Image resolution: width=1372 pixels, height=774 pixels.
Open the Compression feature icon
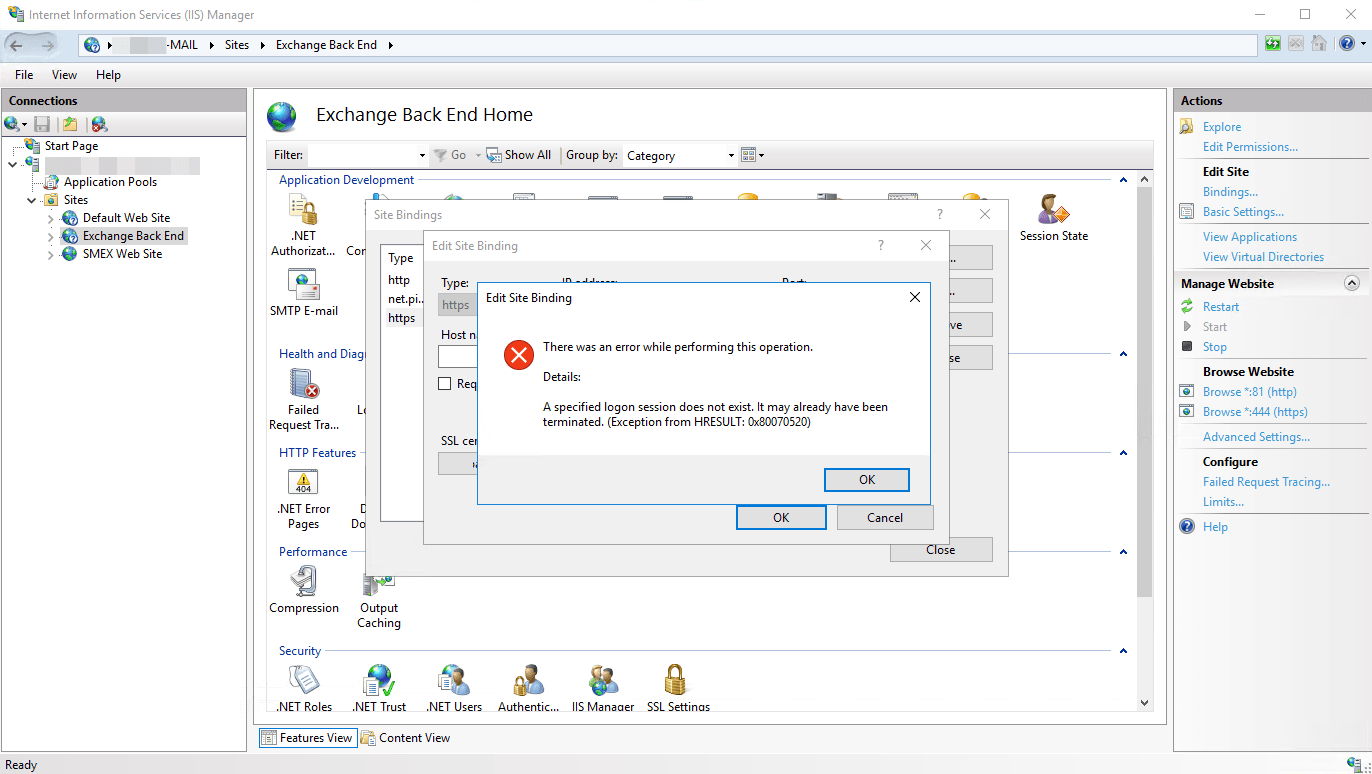pos(304,583)
